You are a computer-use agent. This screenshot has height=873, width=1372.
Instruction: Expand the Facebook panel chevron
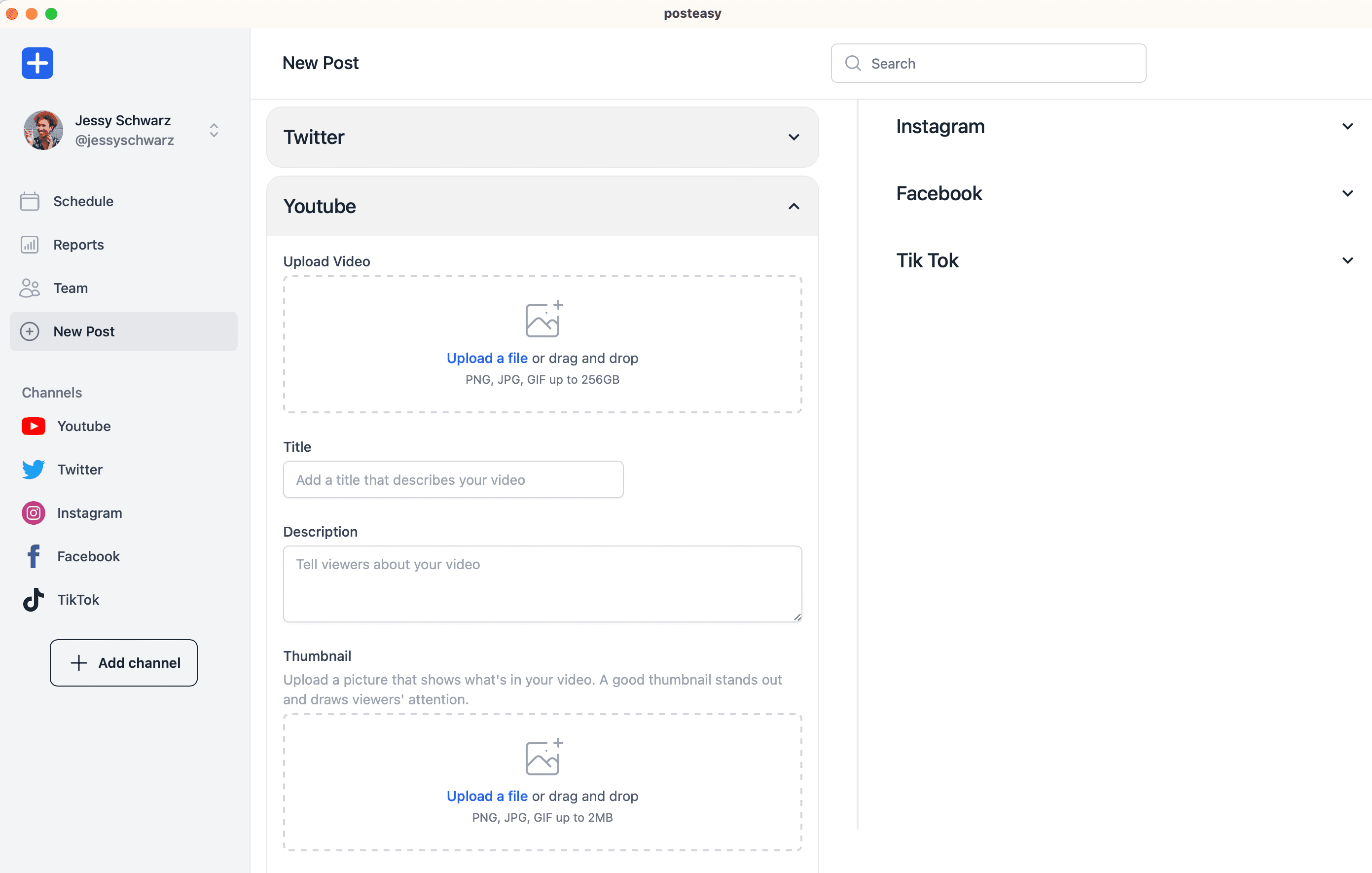point(1347,194)
